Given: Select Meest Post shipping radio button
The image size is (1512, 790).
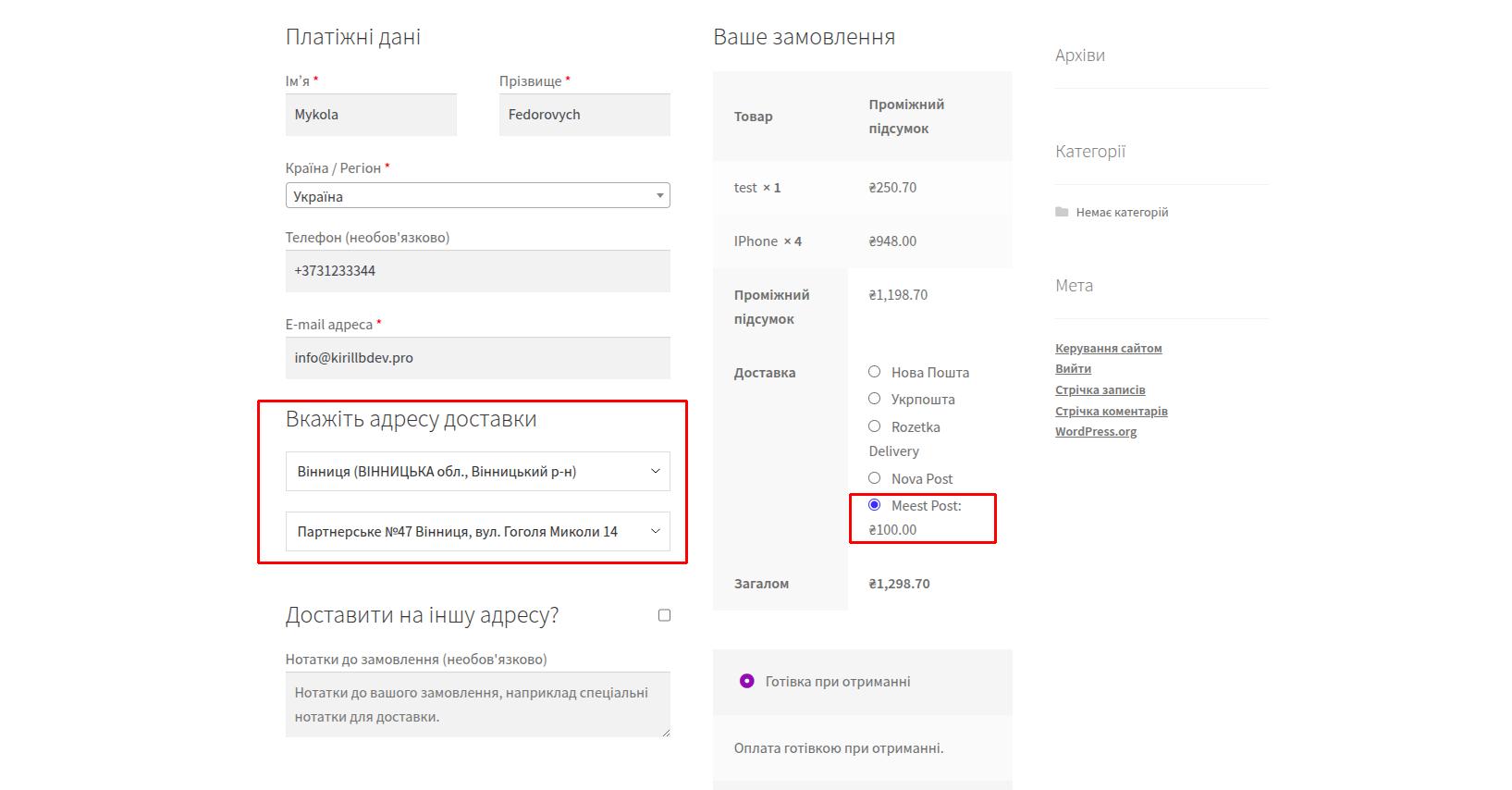Looking at the screenshot, I should 874,505.
